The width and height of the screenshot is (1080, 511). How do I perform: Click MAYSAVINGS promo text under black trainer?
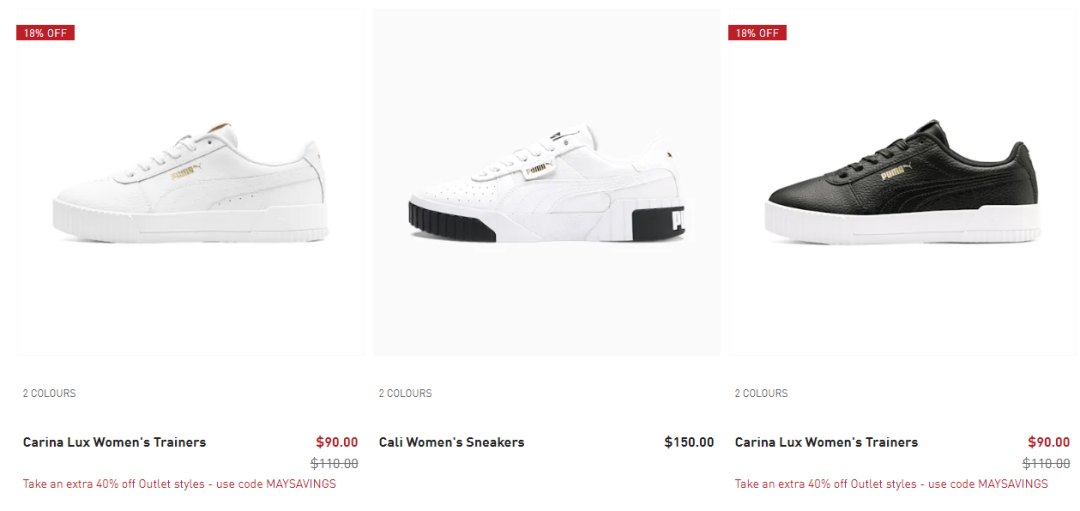(x=891, y=484)
